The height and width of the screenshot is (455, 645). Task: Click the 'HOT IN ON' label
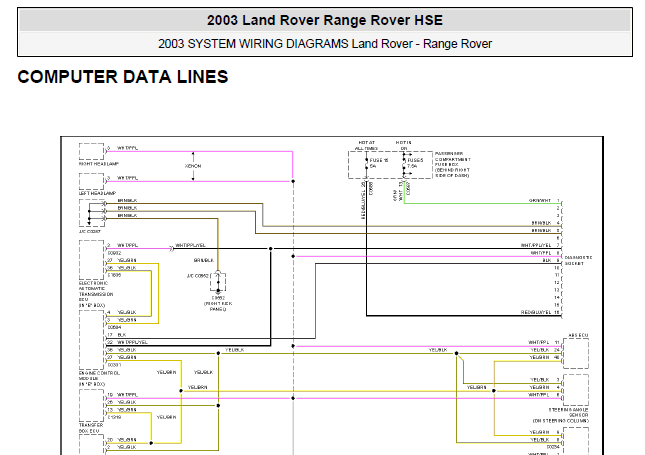[x=404, y=146]
